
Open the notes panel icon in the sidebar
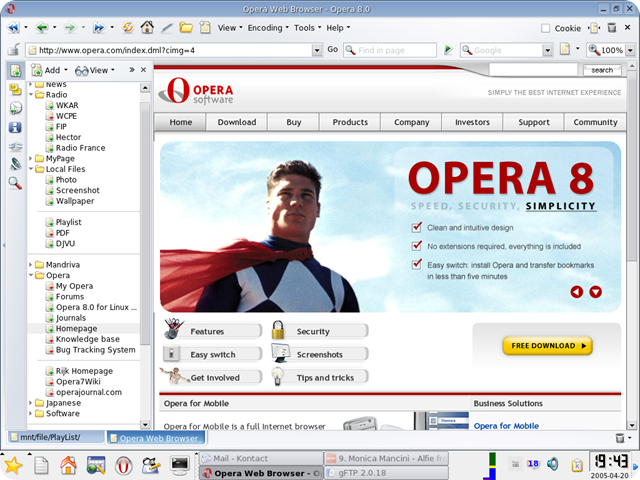click(16, 89)
